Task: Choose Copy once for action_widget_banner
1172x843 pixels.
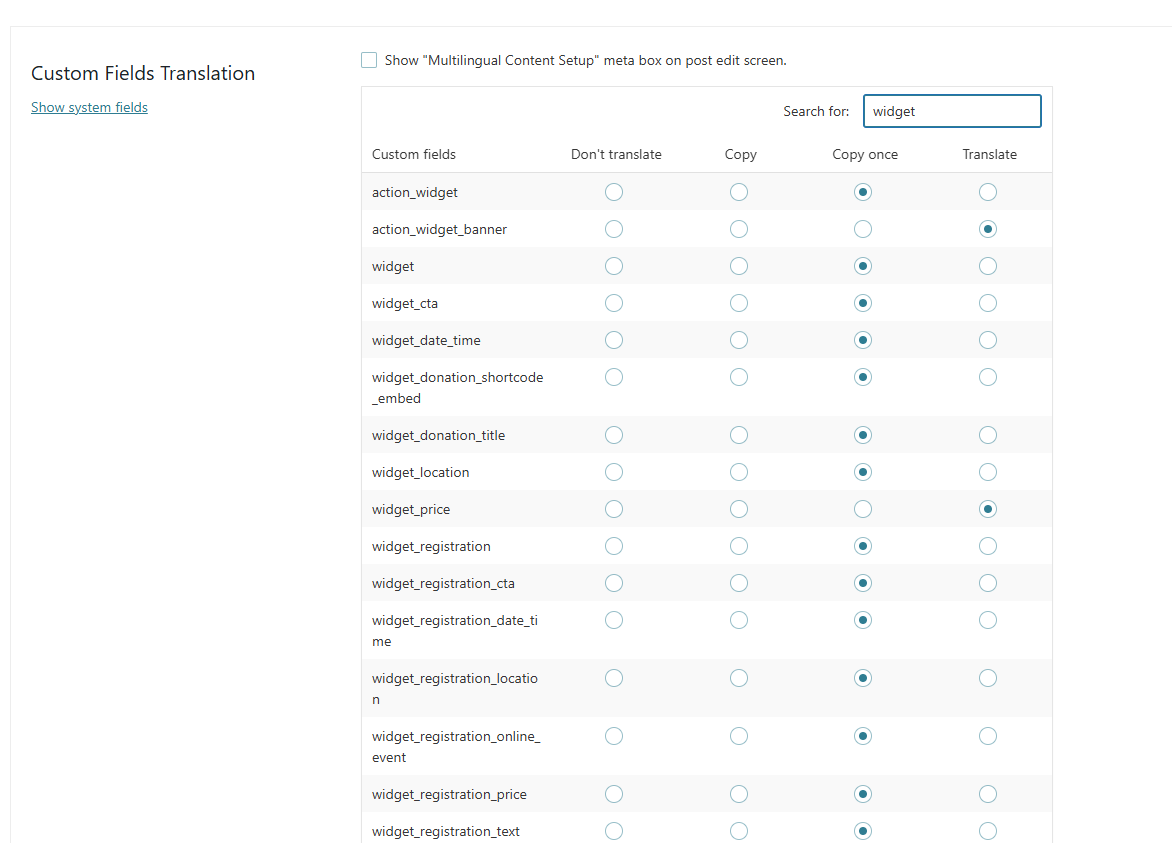Action: [863, 229]
